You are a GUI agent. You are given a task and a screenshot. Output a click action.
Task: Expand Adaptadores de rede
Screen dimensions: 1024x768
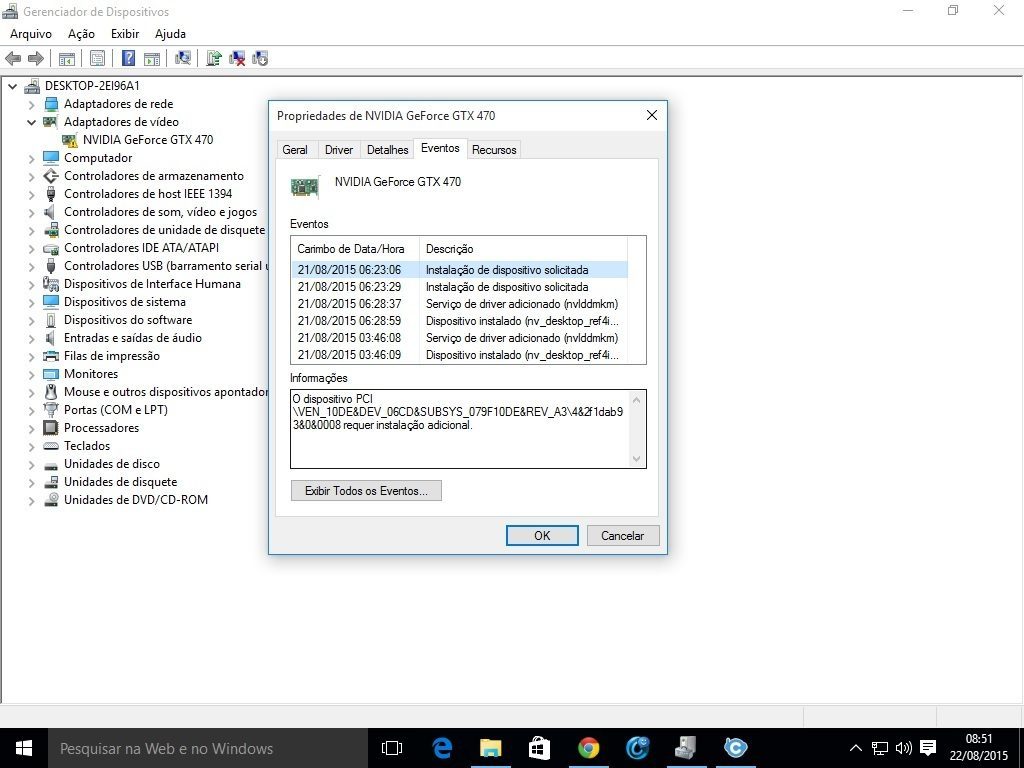[31, 104]
